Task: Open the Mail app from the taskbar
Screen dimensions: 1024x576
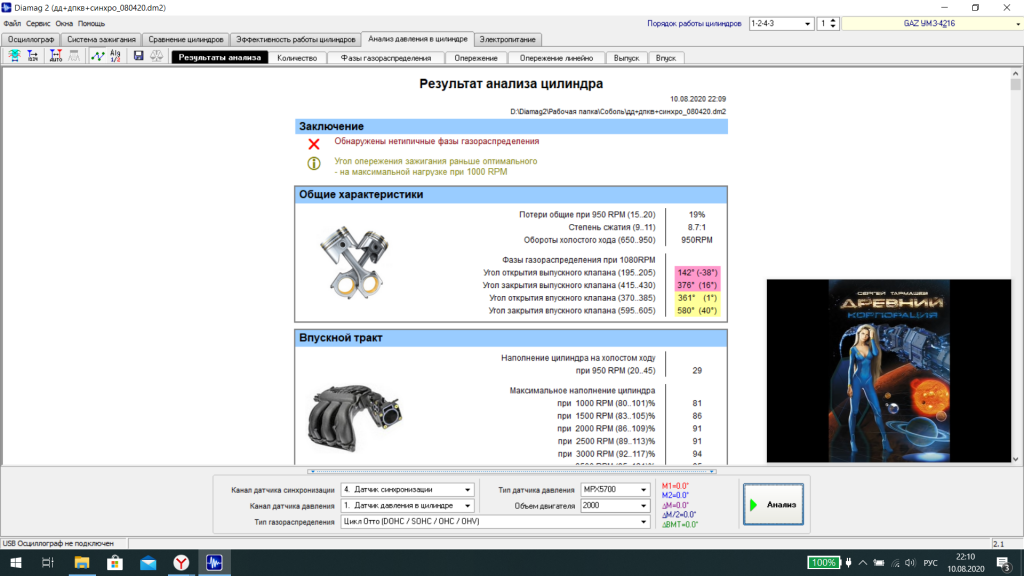Action: [x=148, y=562]
